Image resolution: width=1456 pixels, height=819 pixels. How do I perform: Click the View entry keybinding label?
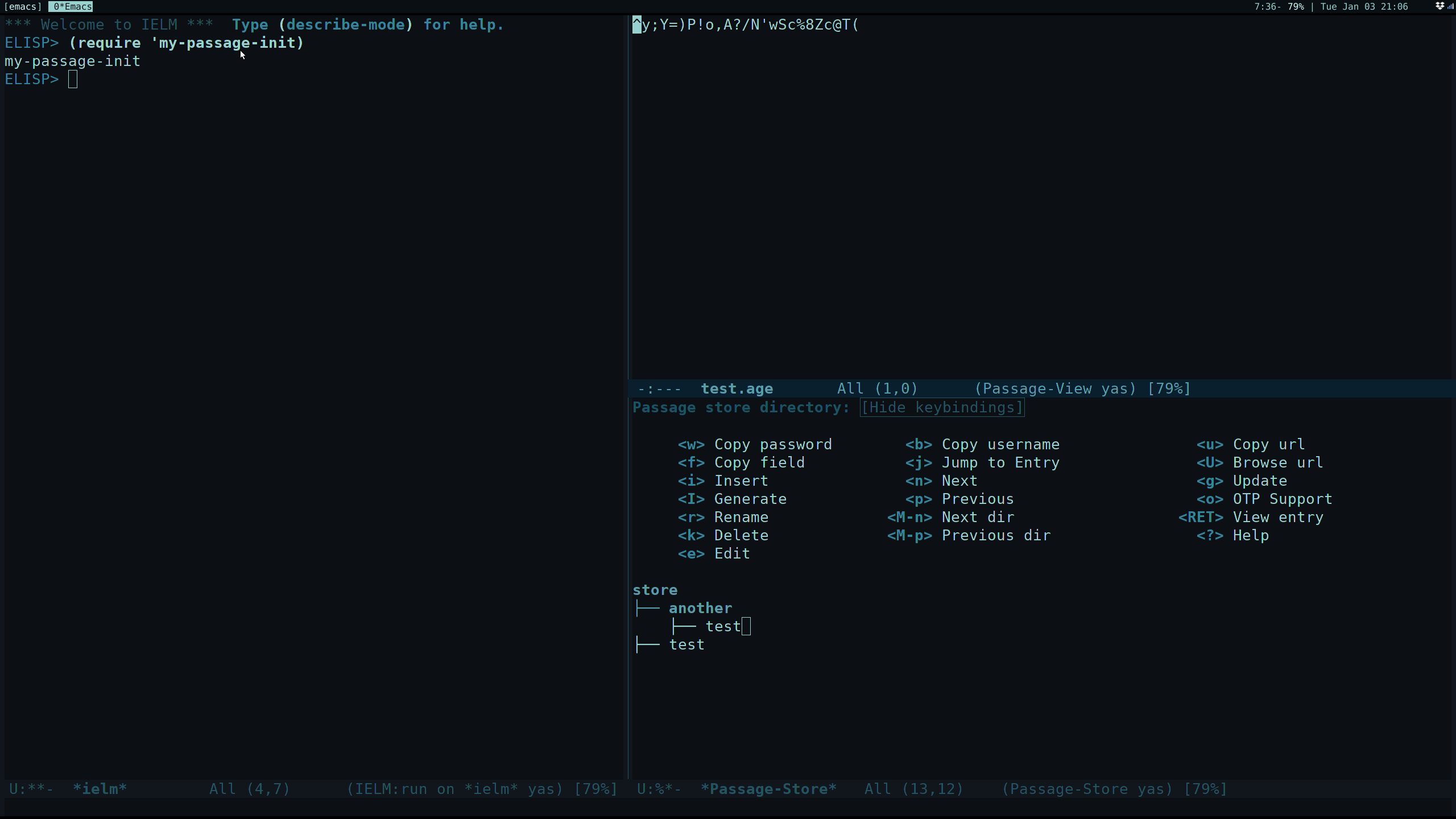coord(1277,517)
